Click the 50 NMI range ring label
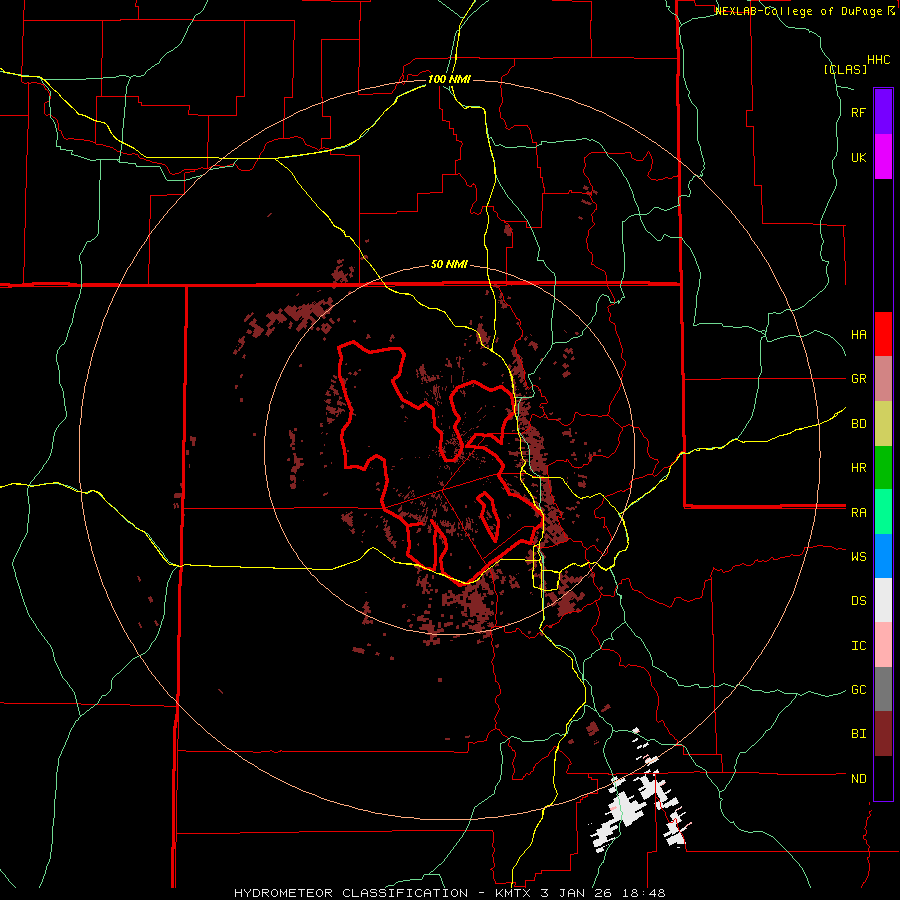This screenshot has height=900, width=900. pos(449,265)
